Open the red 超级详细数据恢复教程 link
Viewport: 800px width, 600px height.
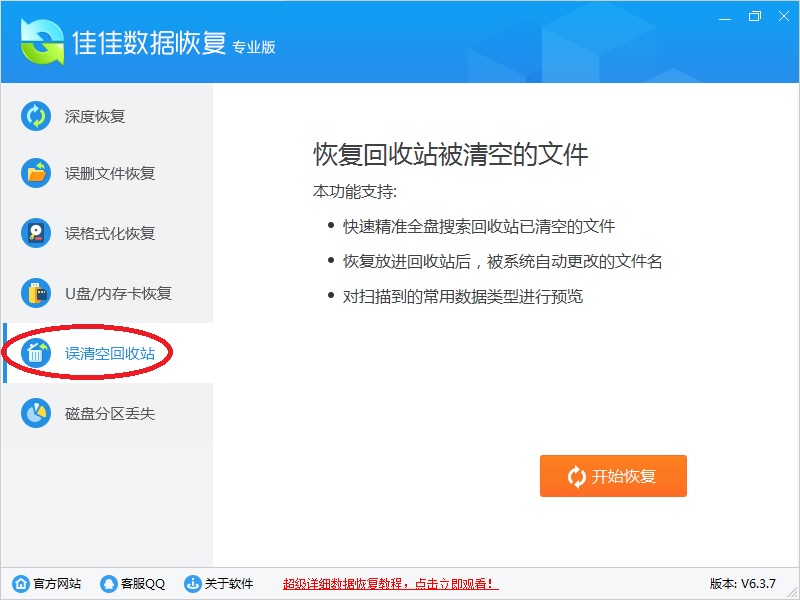click(390, 584)
